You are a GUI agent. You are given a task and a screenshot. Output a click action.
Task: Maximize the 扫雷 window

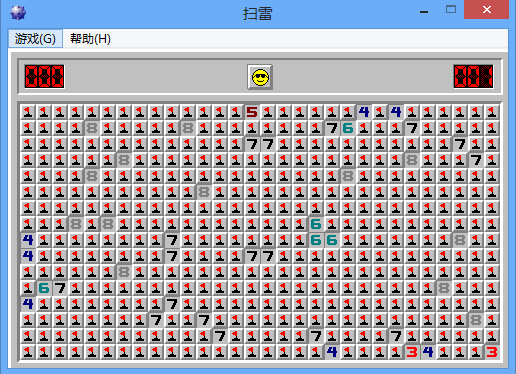click(451, 9)
